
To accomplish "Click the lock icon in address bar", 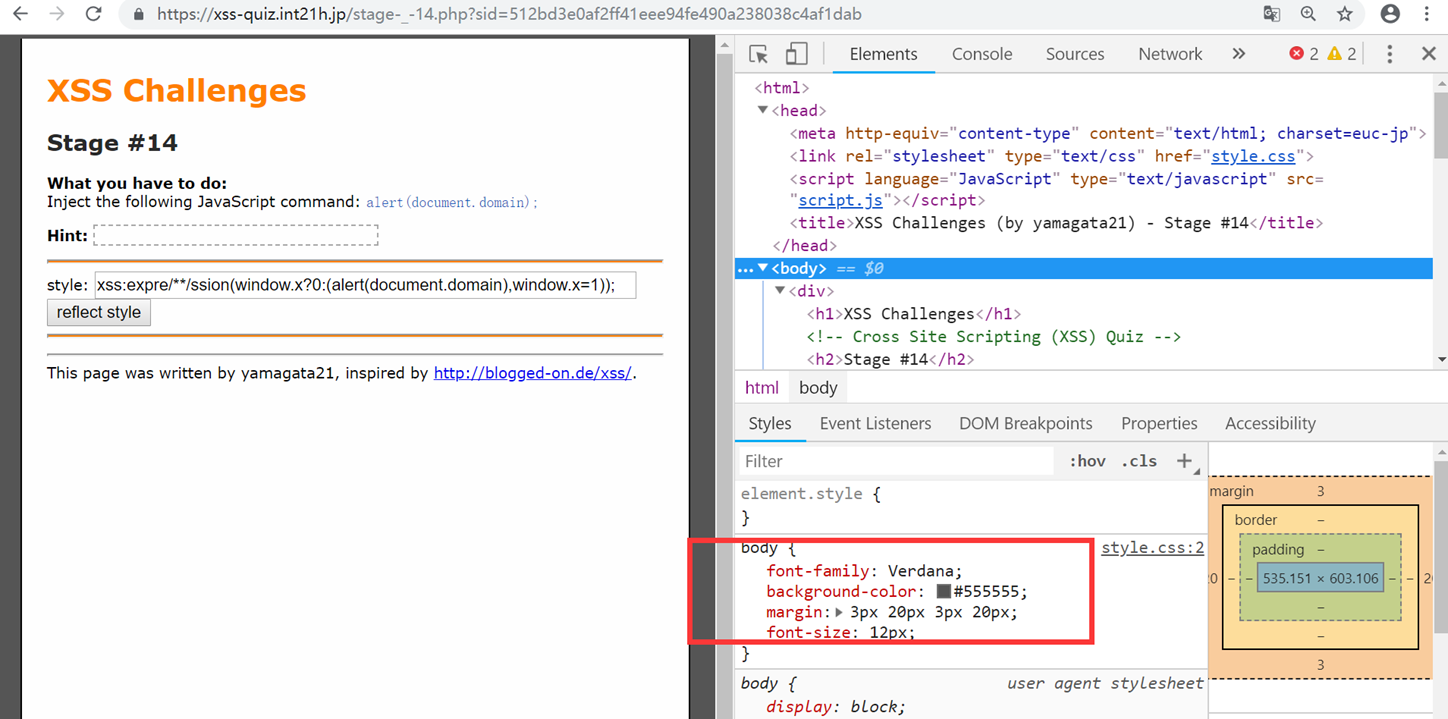I will click(x=139, y=15).
